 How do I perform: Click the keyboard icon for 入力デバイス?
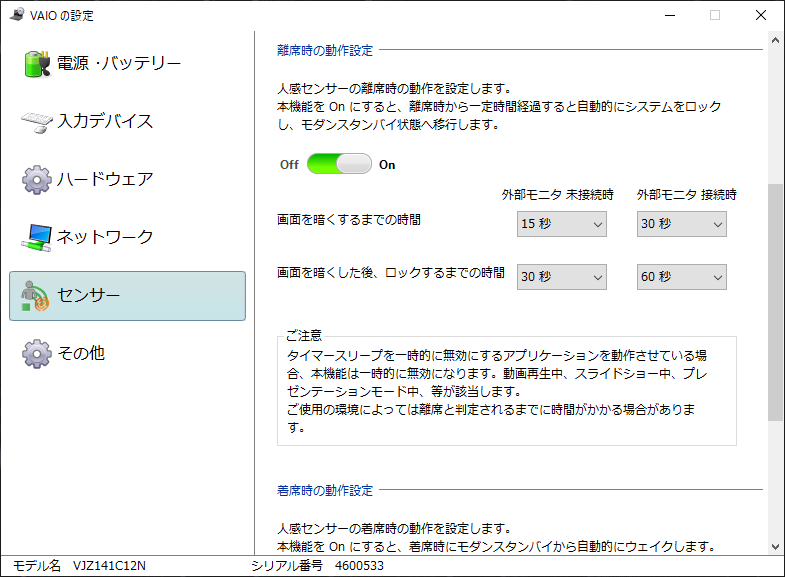[37, 122]
